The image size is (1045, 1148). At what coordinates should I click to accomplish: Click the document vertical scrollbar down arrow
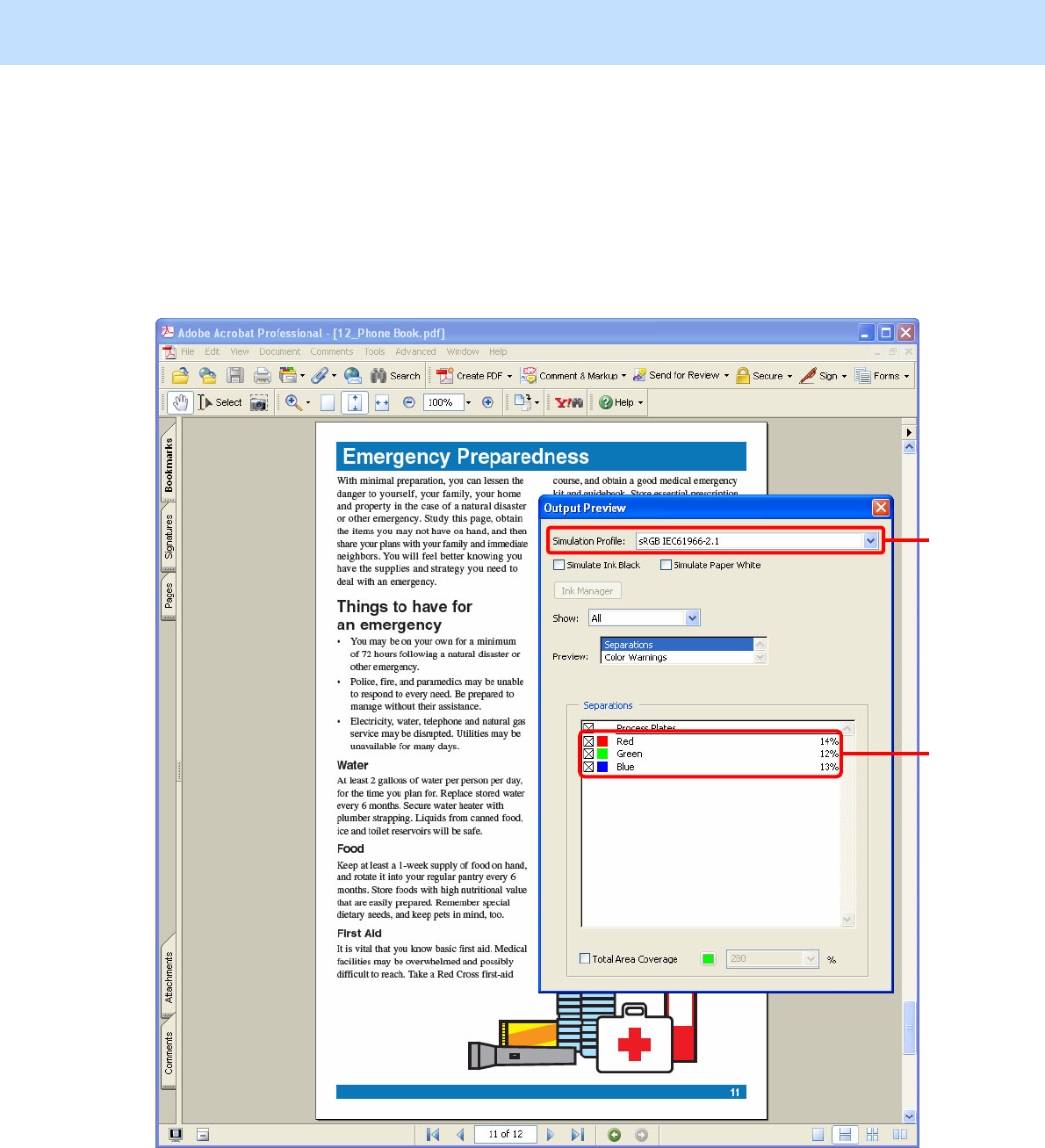point(910,1116)
